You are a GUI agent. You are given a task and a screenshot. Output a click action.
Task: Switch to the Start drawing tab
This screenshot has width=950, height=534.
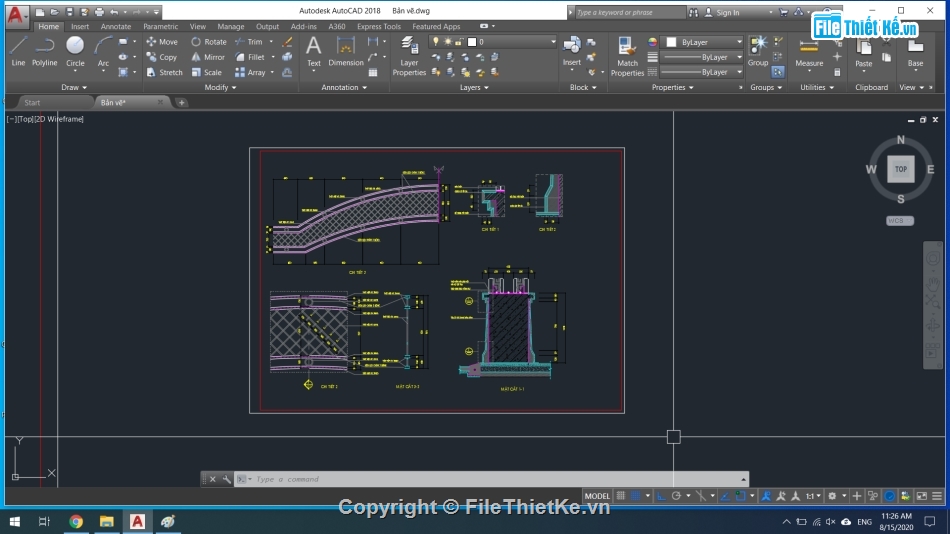[x=32, y=102]
